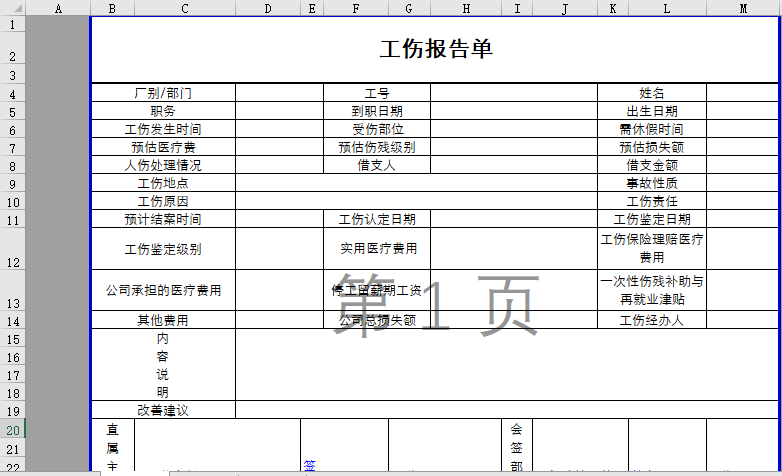Click the 厂别/部门 label cell
The image size is (782, 476).
tap(163, 93)
